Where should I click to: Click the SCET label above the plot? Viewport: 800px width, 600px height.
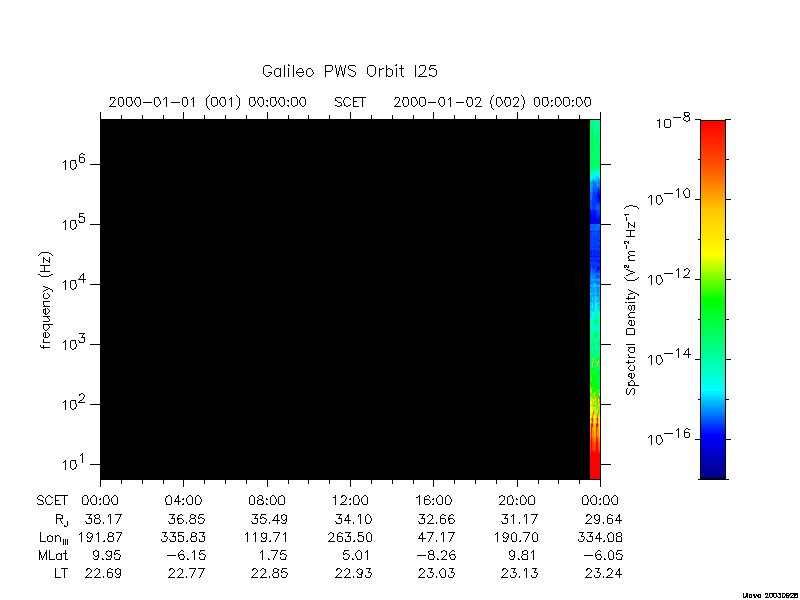pyautogui.click(x=350, y=102)
